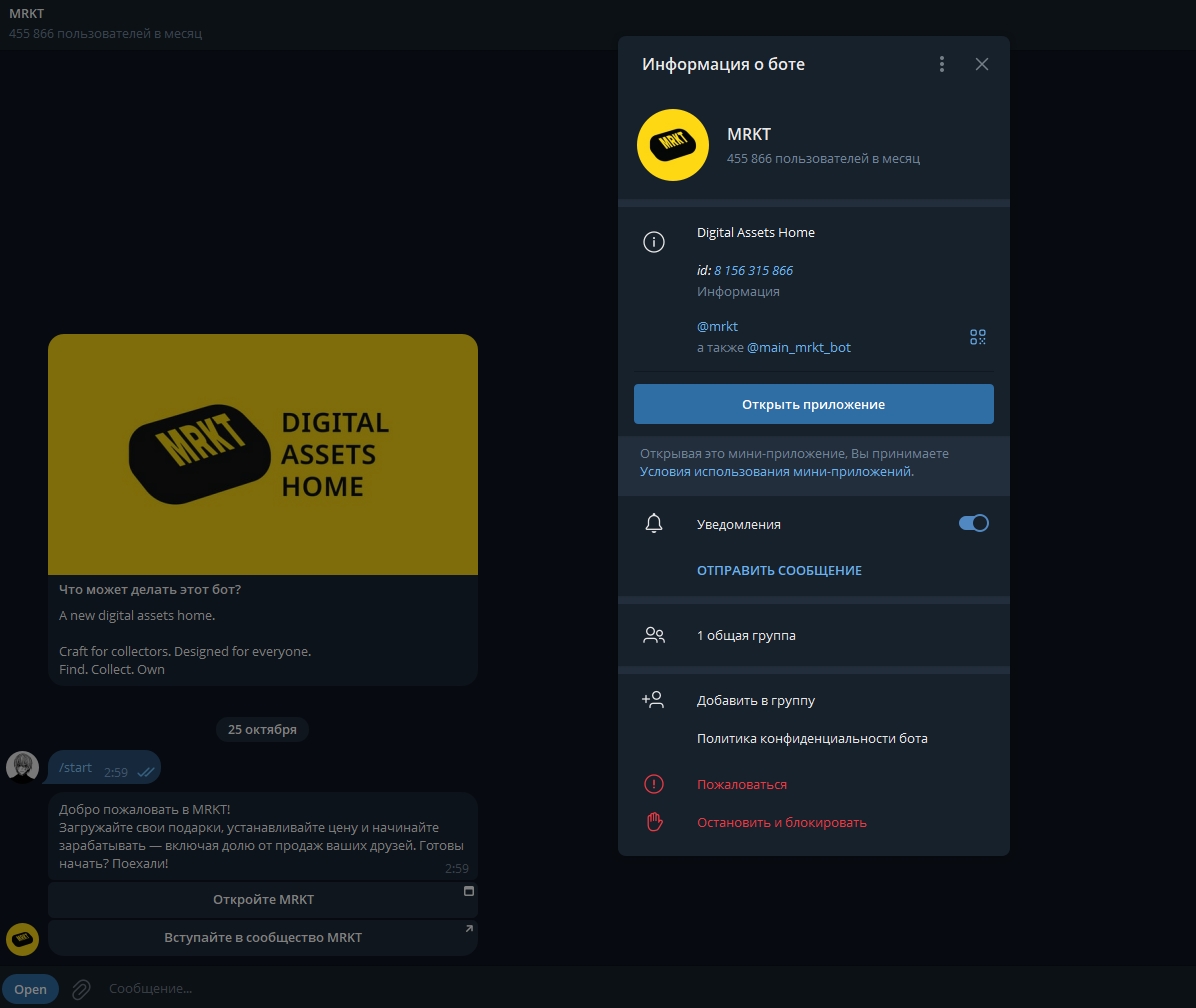Open the @main_mrkt_bot username link
The height and width of the screenshot is (1008, 1196).
coord(799,348)
